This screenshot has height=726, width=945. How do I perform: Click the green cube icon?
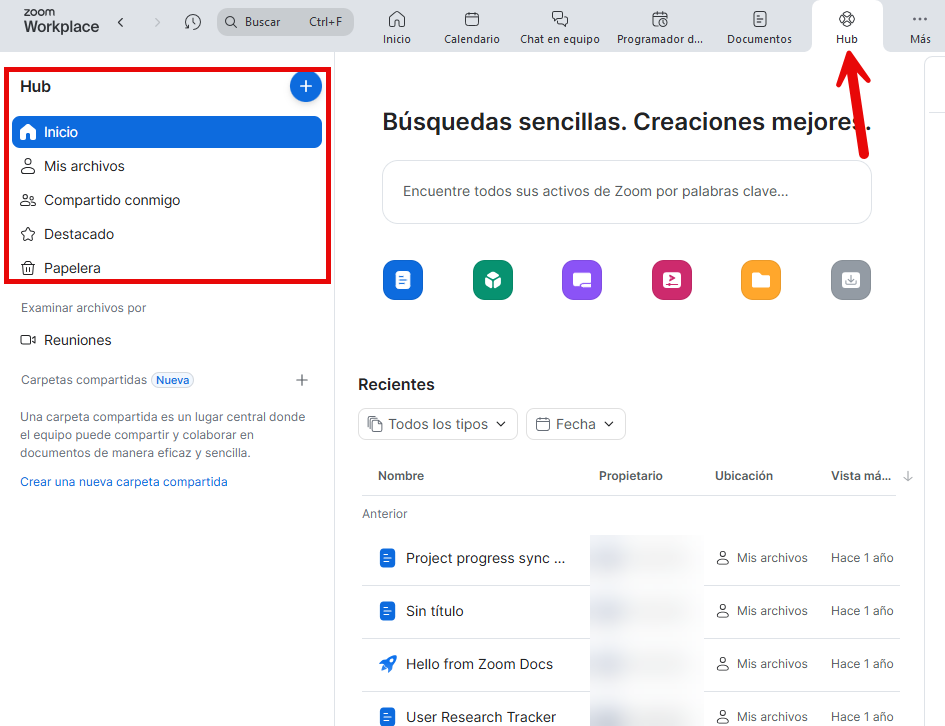pos(492,280)
